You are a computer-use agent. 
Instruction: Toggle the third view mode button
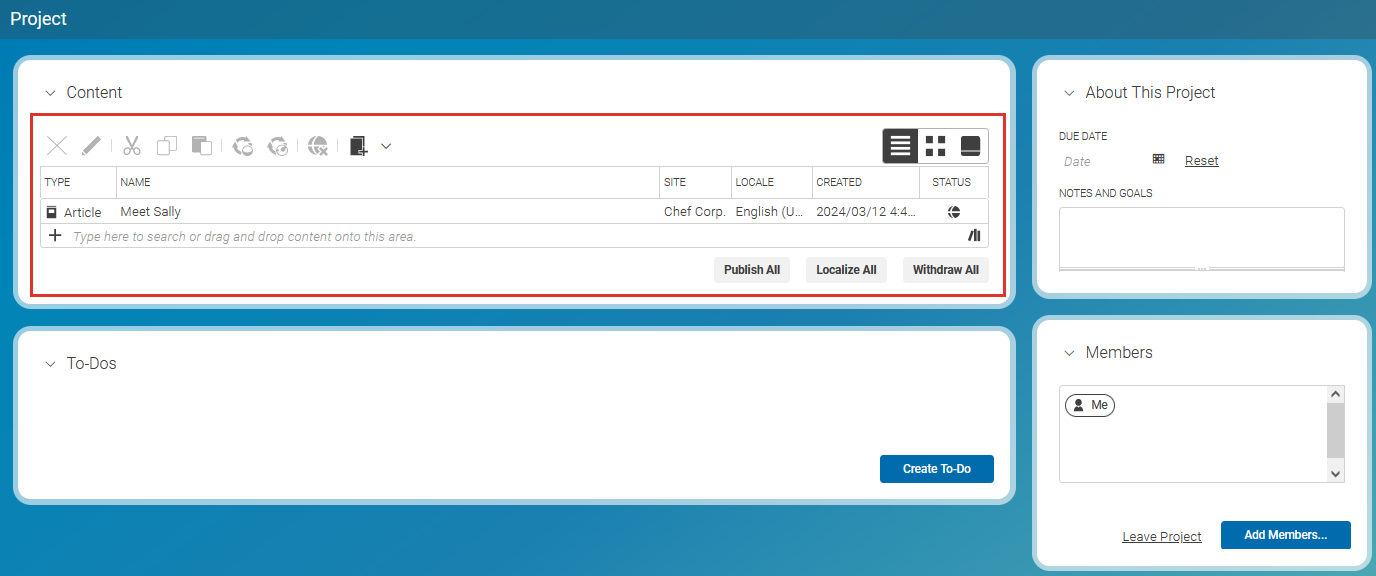[970, 146]
